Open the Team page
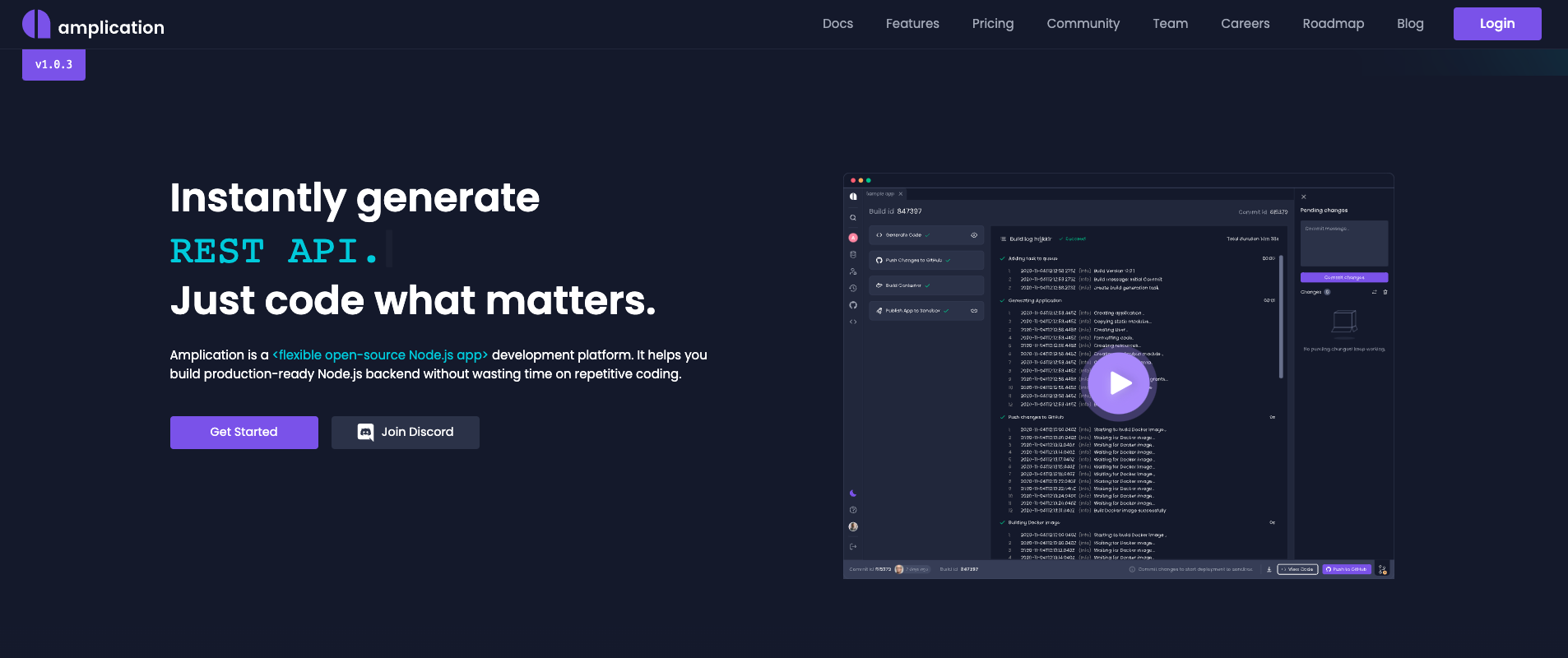This screenshot has height=658, width=1568. [x=1170, y=24]
